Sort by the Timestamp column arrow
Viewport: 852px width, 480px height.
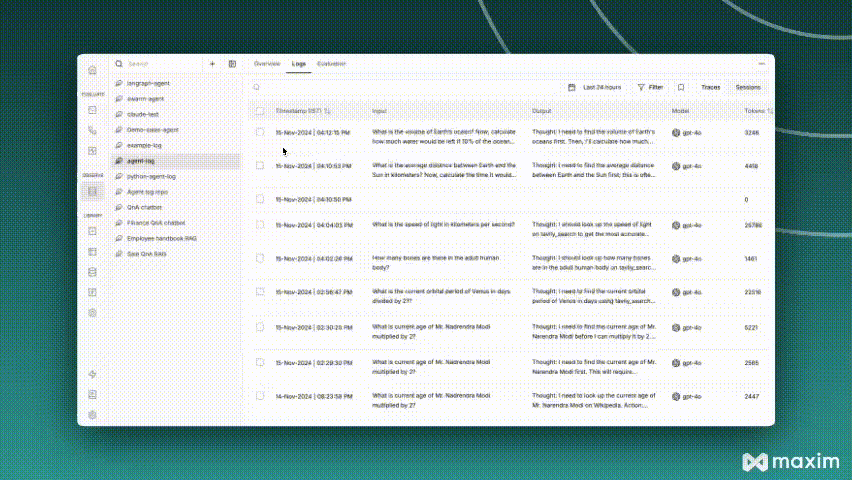[x=328, y=111]
